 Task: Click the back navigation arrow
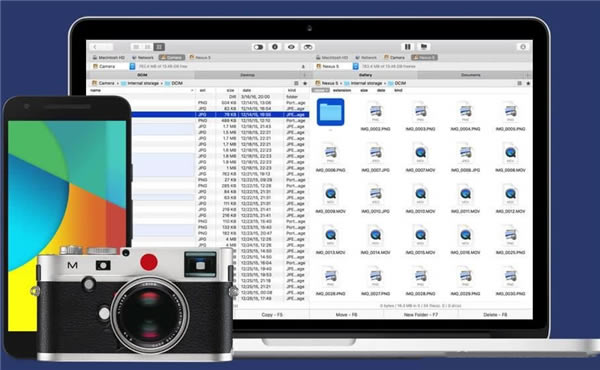point(95,47)
